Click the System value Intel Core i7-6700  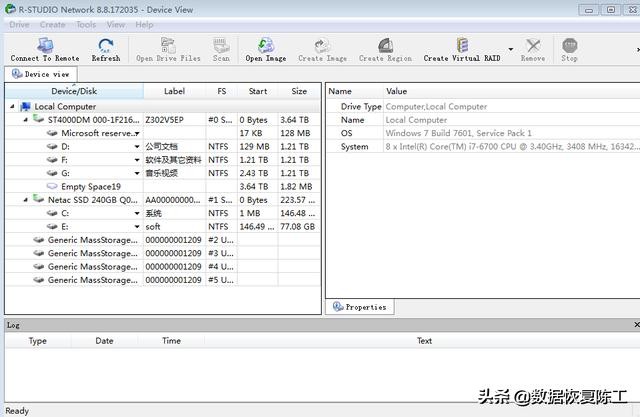pos(512,147)
